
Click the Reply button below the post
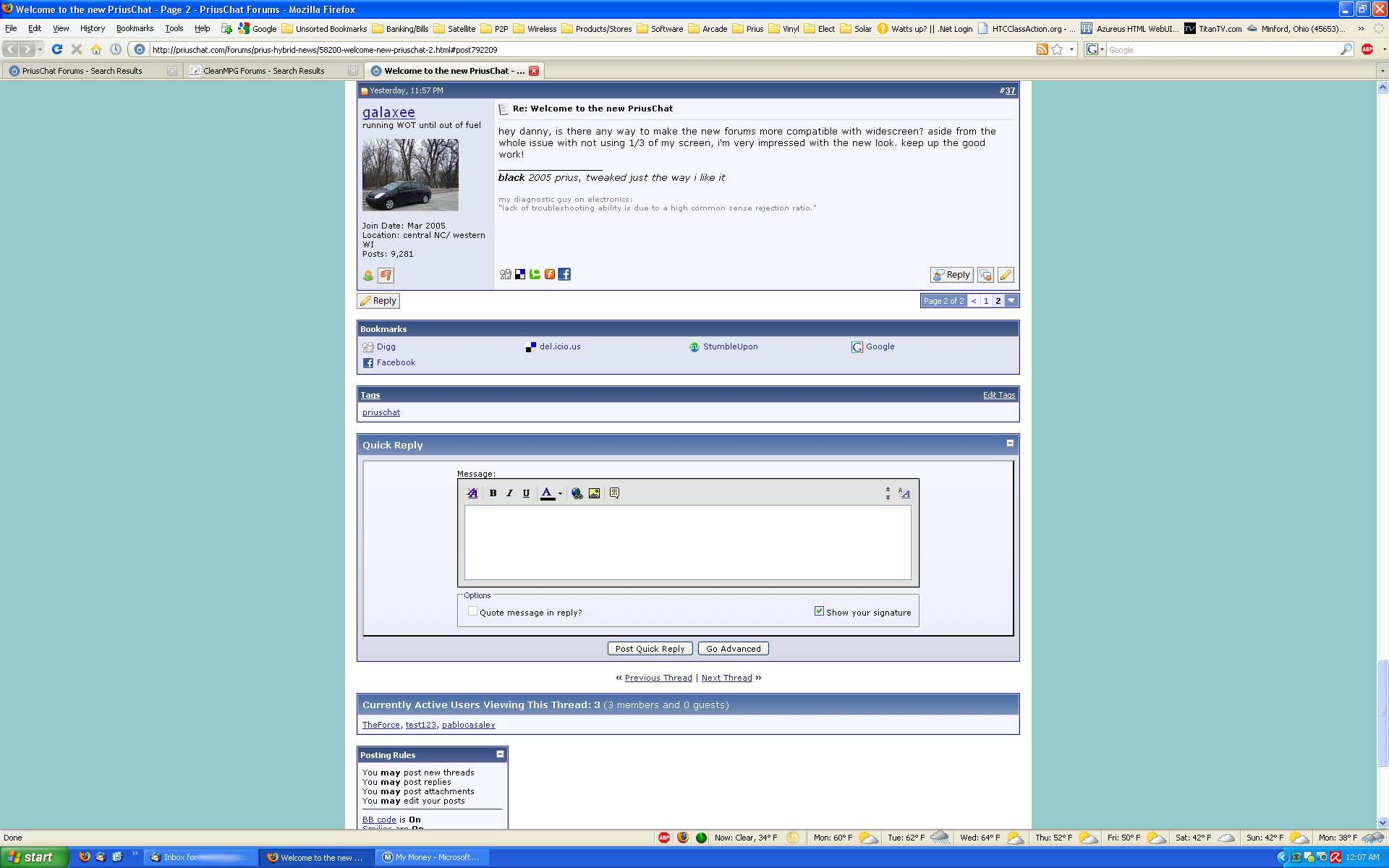pos(378,301)
